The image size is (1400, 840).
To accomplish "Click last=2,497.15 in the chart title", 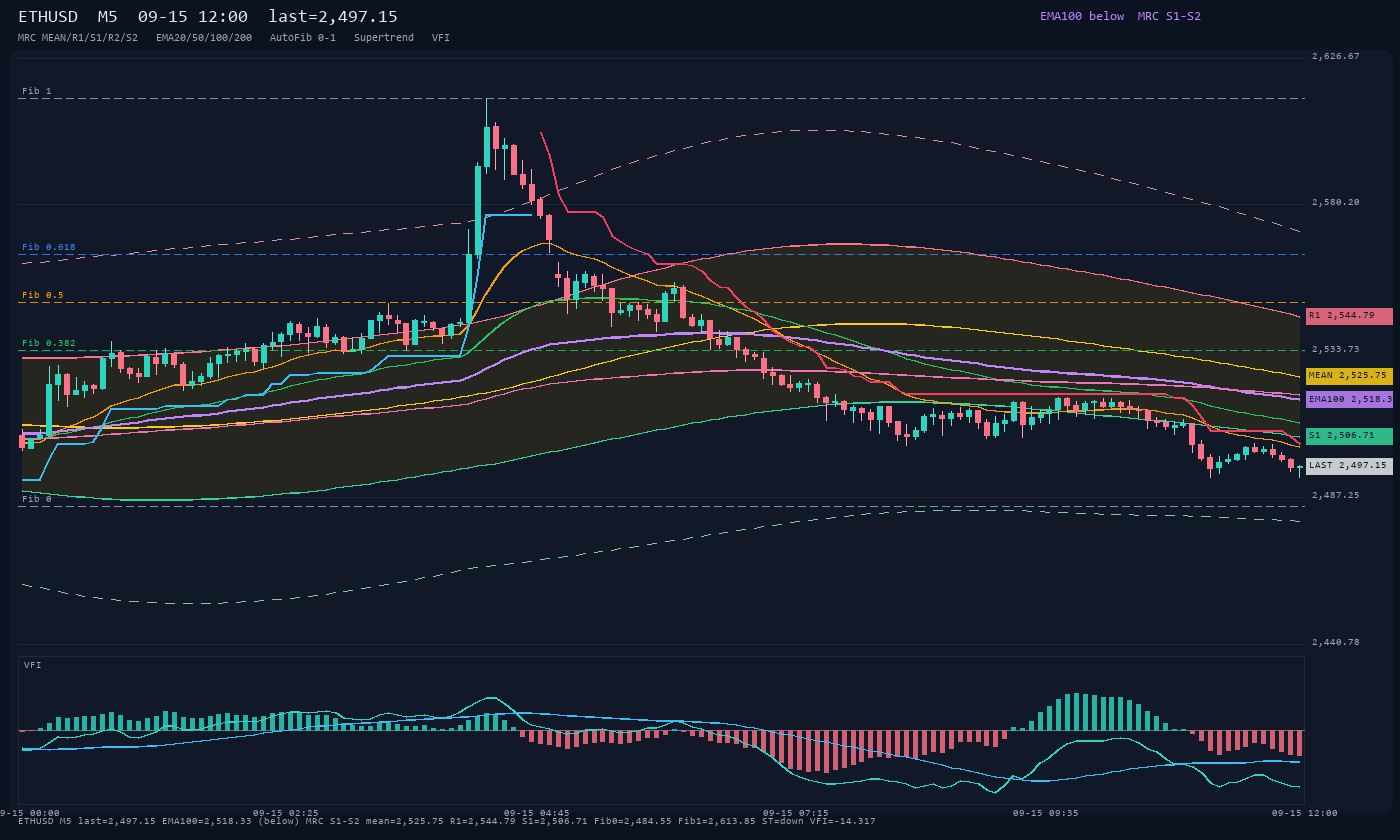I will tap(333, 17).
